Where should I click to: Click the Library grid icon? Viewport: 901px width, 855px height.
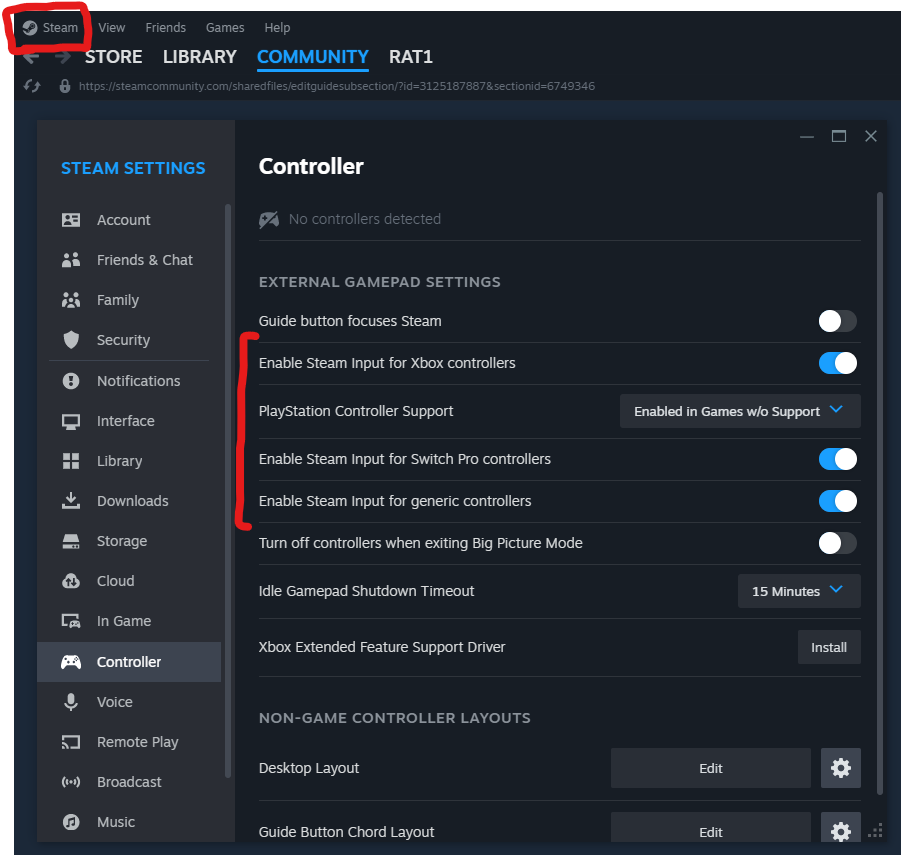[x=71, y=461]
